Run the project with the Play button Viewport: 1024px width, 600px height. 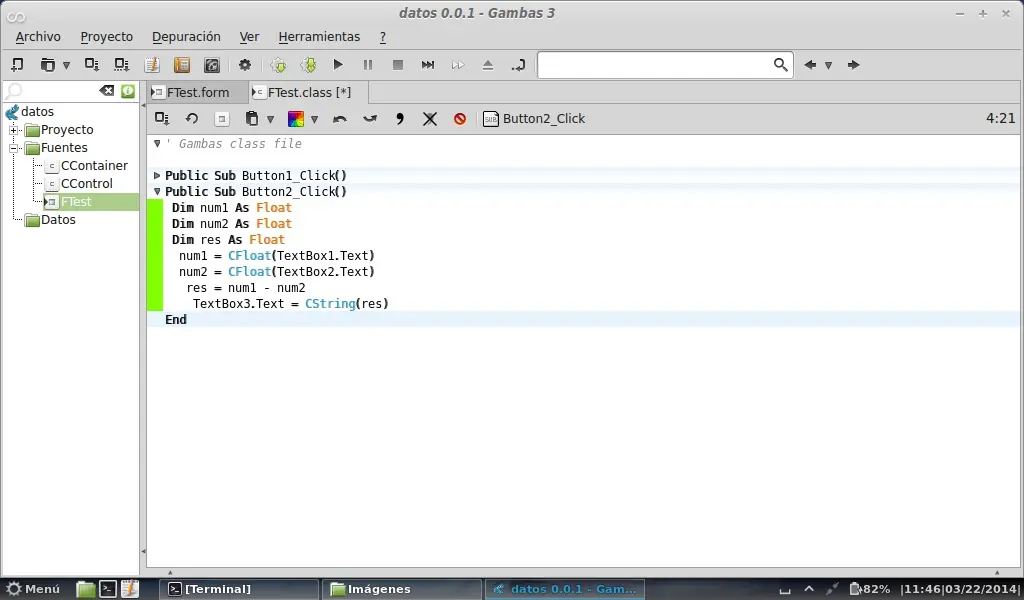pos(338,65)
